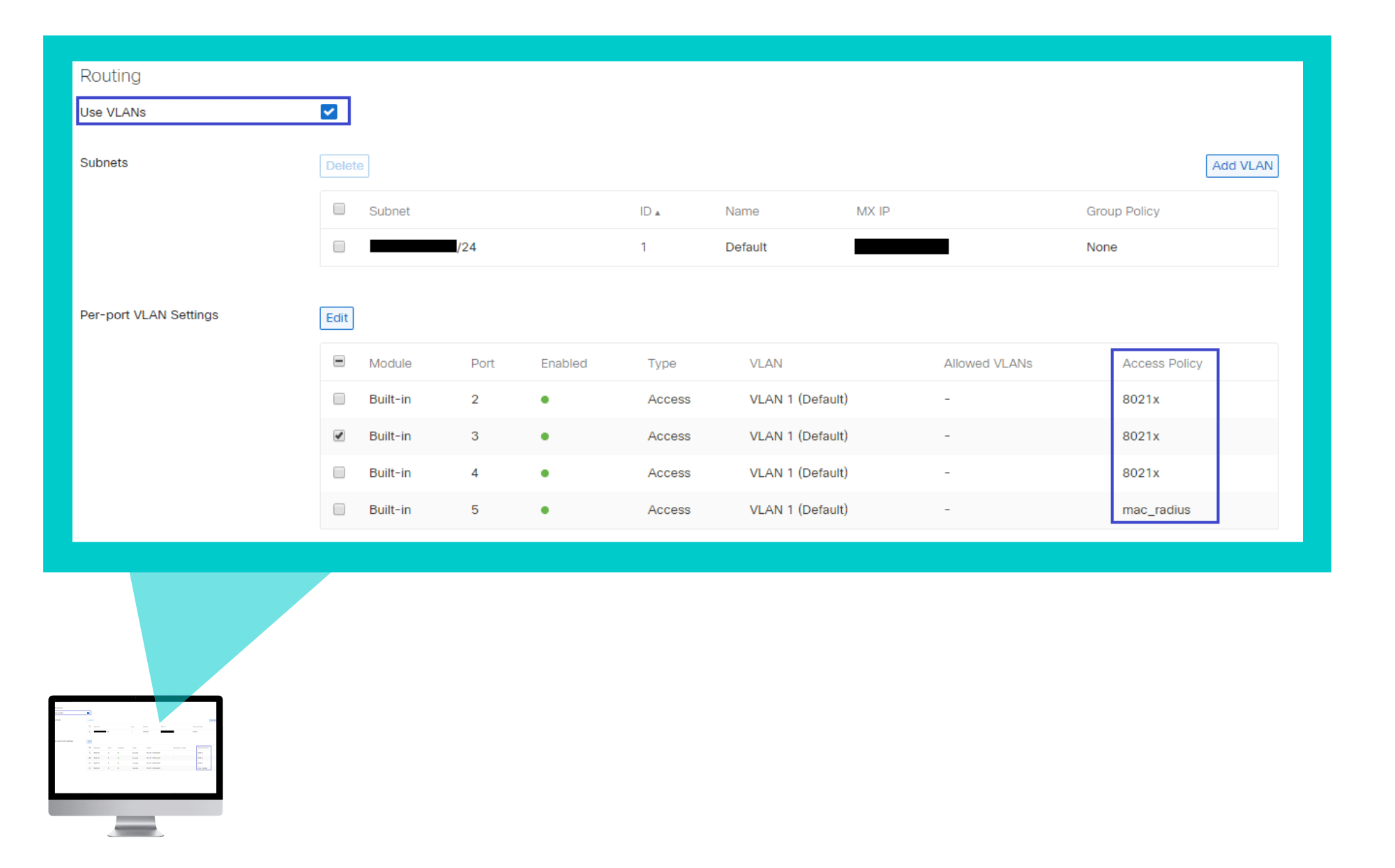1395x868 pixels.
Task: Sort the table by the Port column header
Action: [482, 363]
